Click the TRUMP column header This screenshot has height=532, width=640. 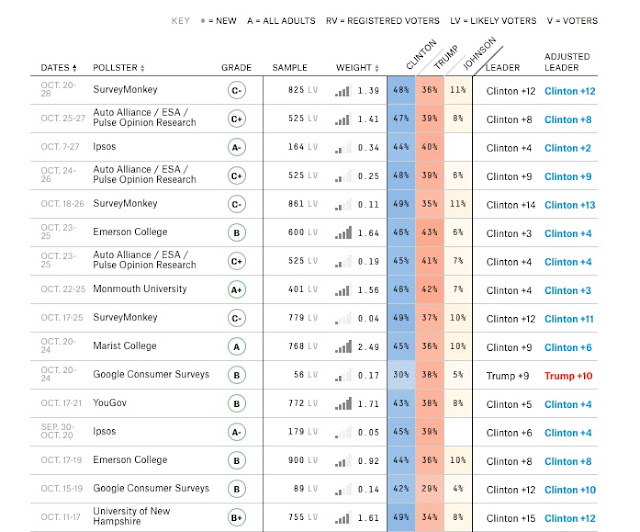(x=446, y=57)
